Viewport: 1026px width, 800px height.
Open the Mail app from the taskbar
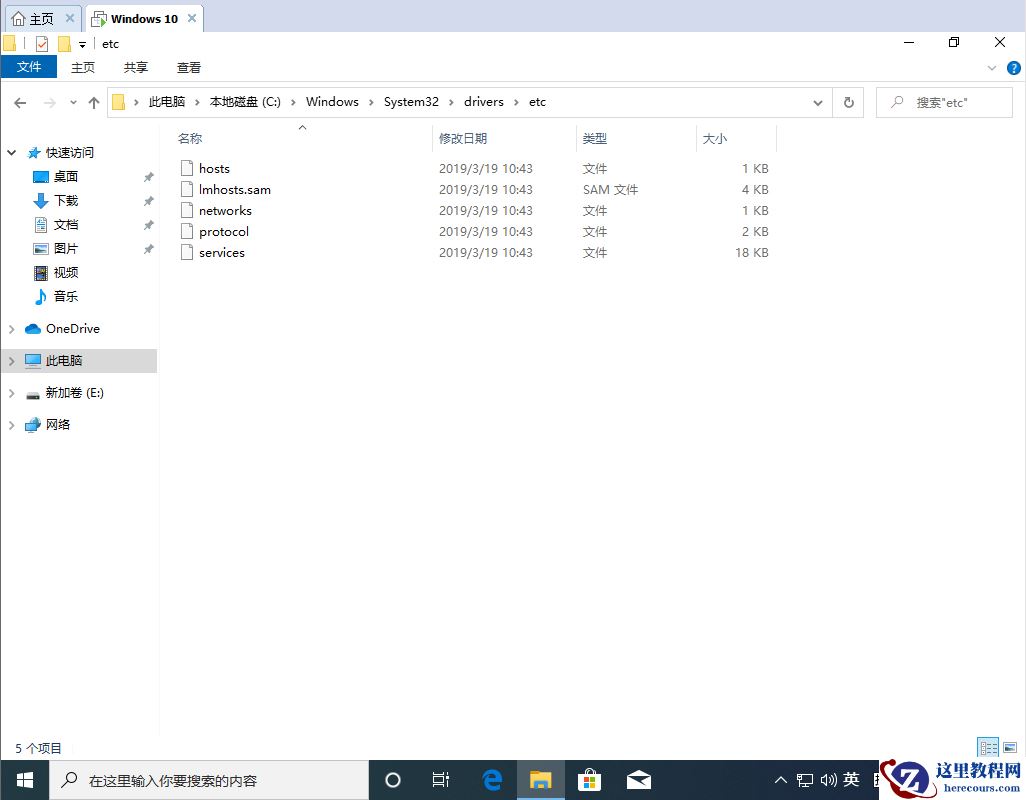click(x=639, y=779)
